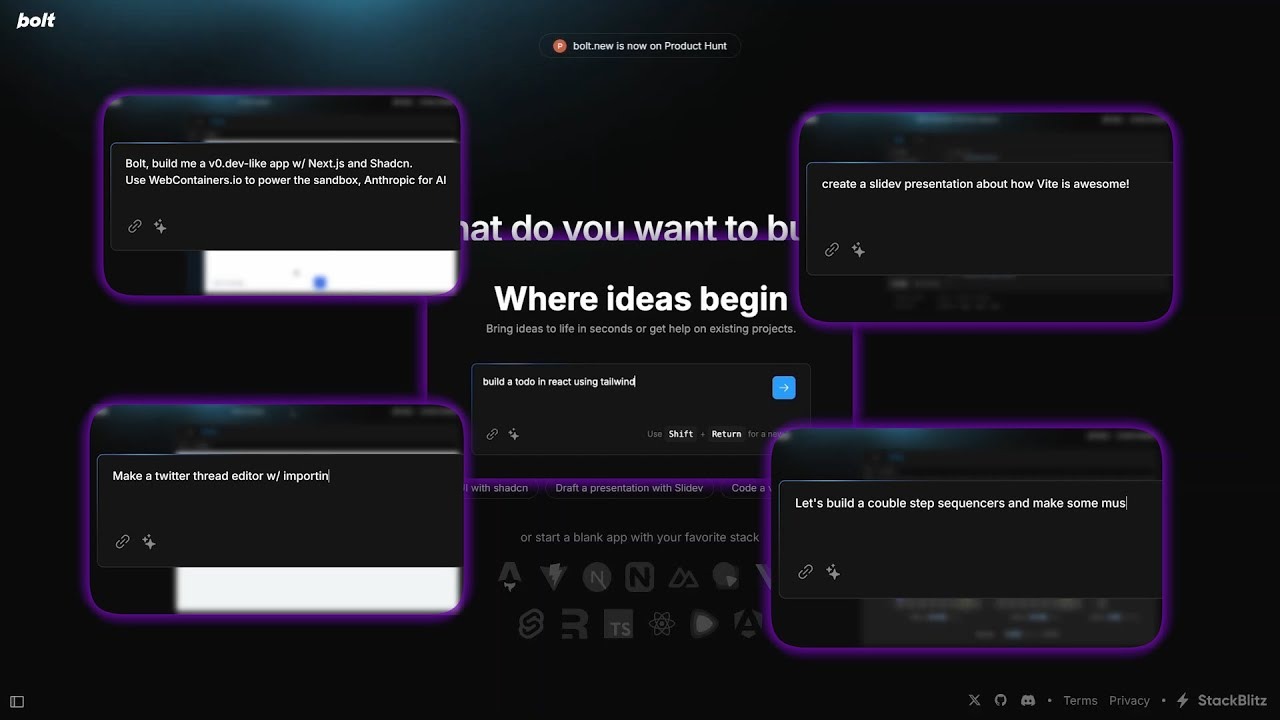The height and width of the screenshot is (720, 1280).
Task: Open the bolt.new Product Hunt announcement
Action: (x=640, y=46)
